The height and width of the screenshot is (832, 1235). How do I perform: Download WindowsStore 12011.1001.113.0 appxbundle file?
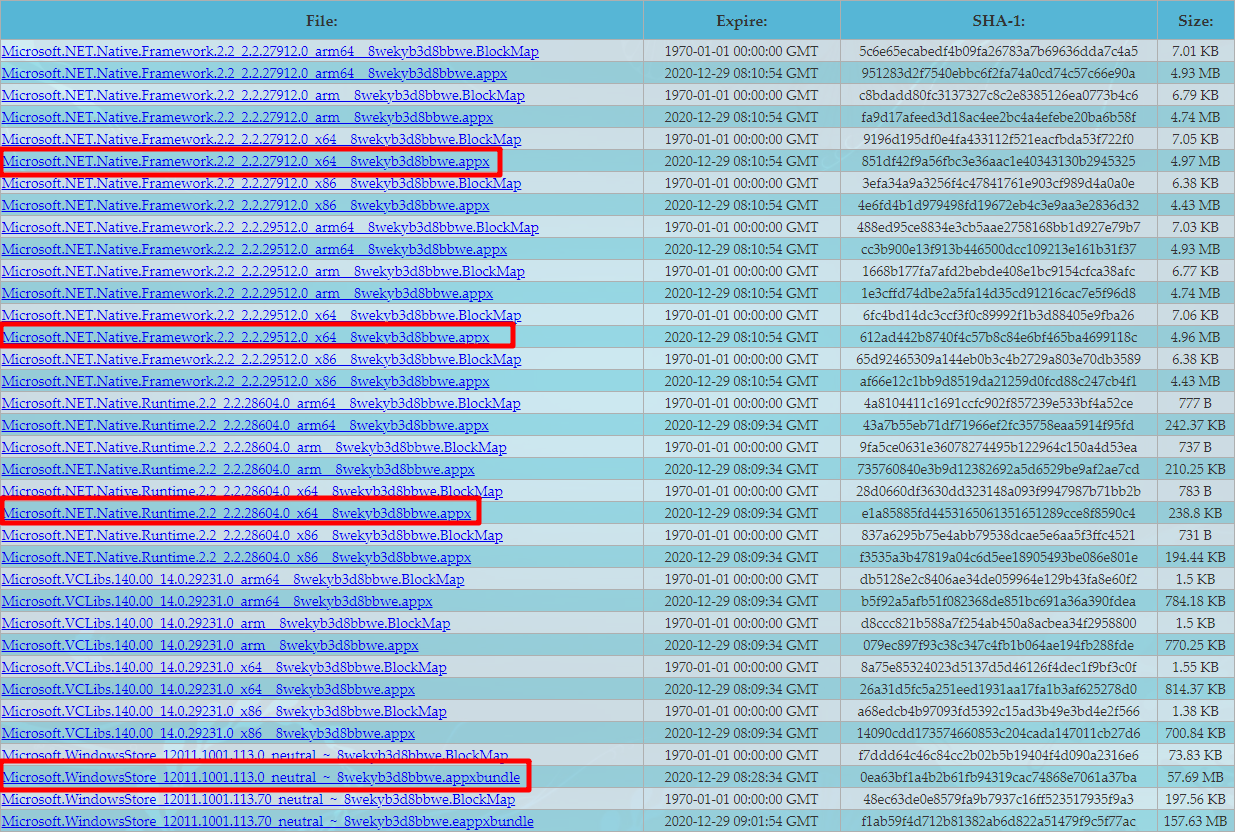[x=262, y=777]
